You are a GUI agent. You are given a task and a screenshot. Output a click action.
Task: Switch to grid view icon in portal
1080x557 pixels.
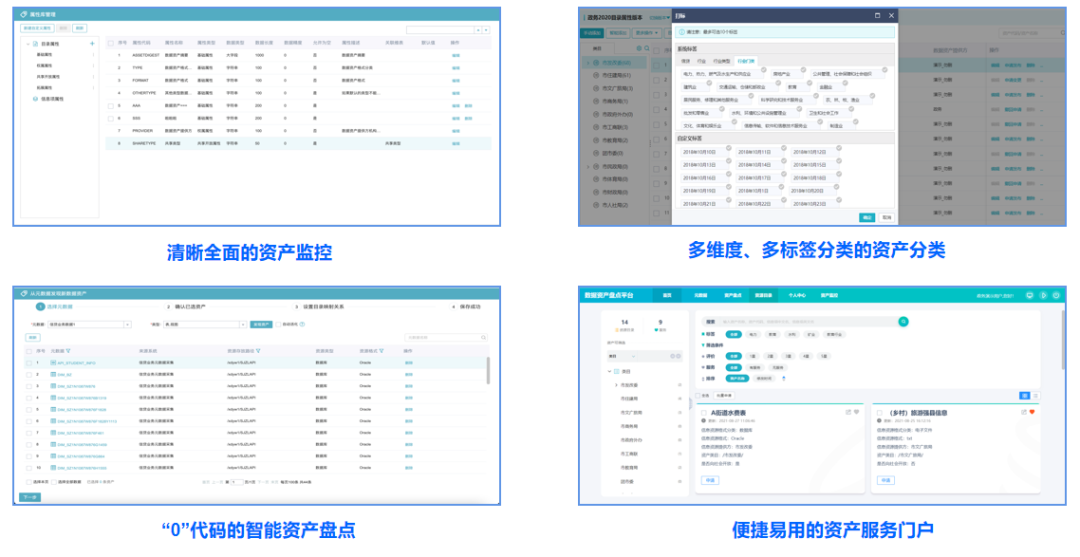coord(1023,396)
